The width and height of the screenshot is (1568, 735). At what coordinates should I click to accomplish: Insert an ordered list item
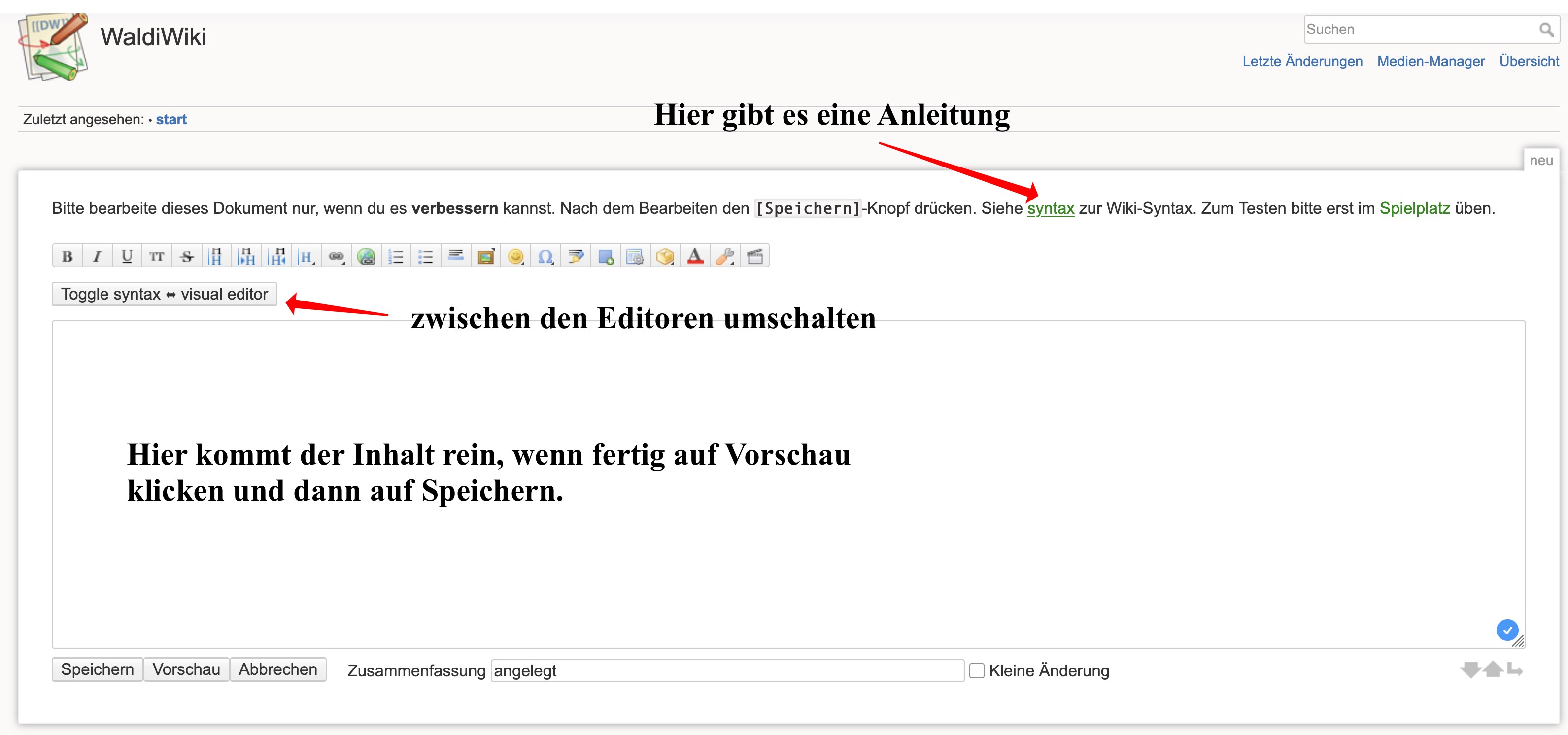(396, 256)
